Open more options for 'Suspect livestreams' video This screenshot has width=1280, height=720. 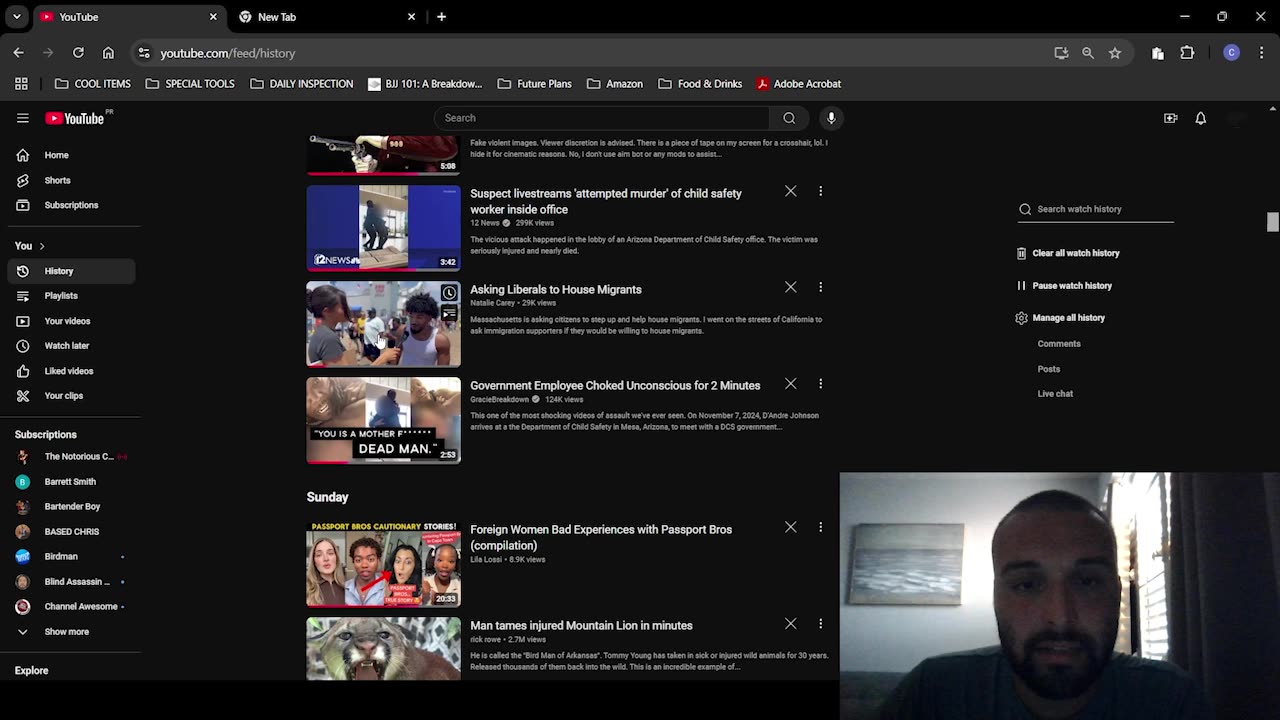tap(820, 191)
